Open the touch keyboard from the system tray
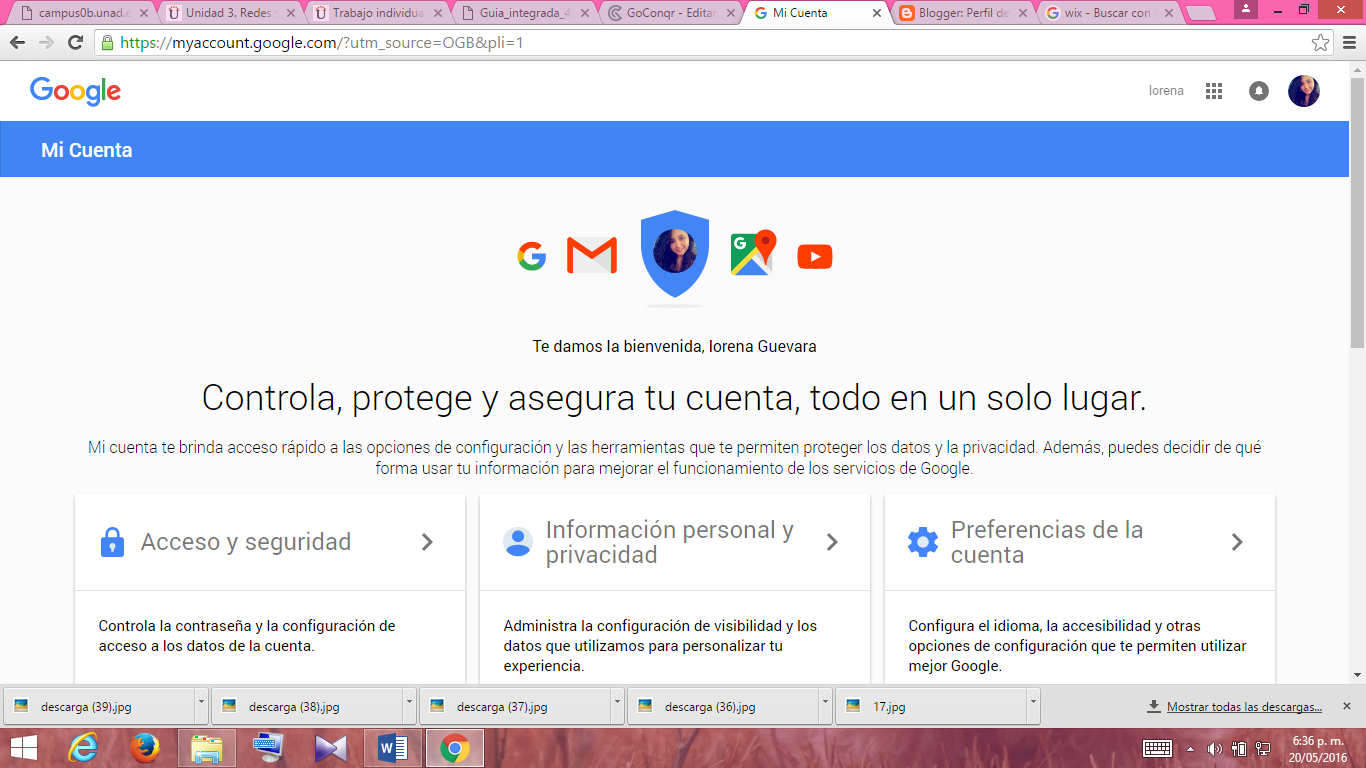 [1158, 748]
